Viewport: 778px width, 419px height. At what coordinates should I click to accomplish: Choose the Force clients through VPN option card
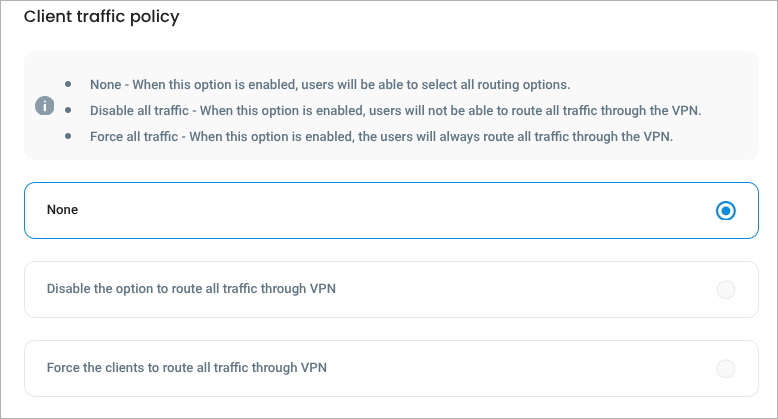pyautogui.click(x=390, y=368)
